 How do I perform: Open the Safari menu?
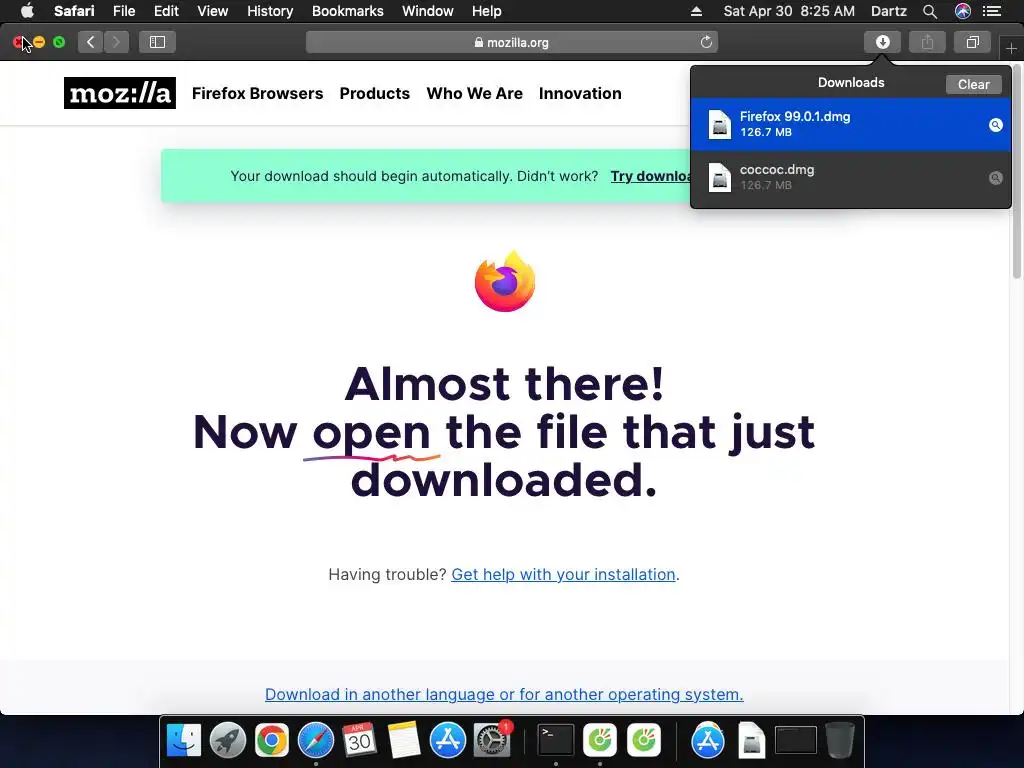tap(74, 11)
